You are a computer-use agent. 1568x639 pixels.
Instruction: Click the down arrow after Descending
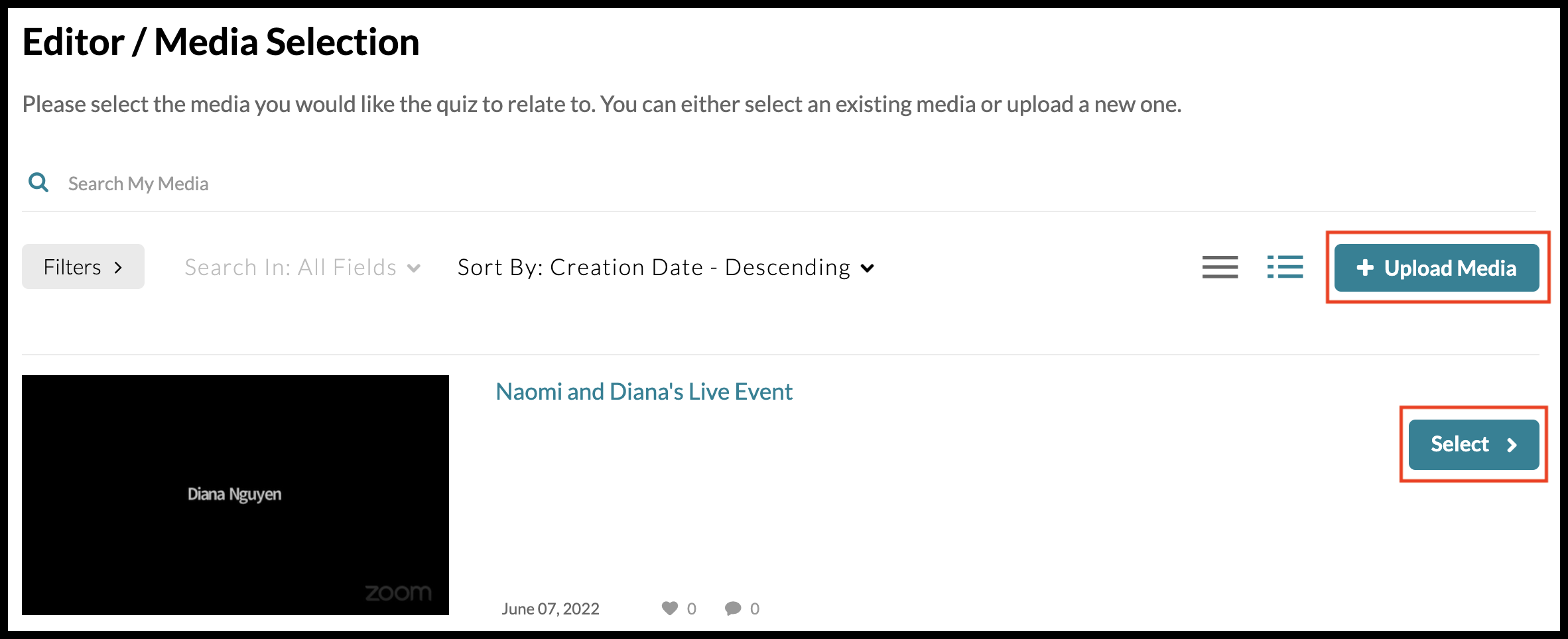coord(867,268)
